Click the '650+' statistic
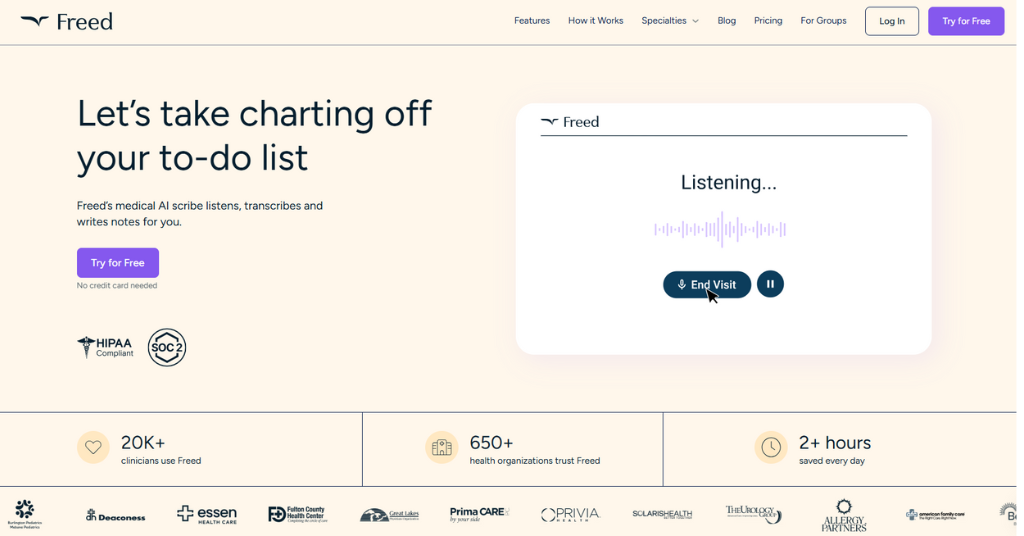 click(491, 443)
